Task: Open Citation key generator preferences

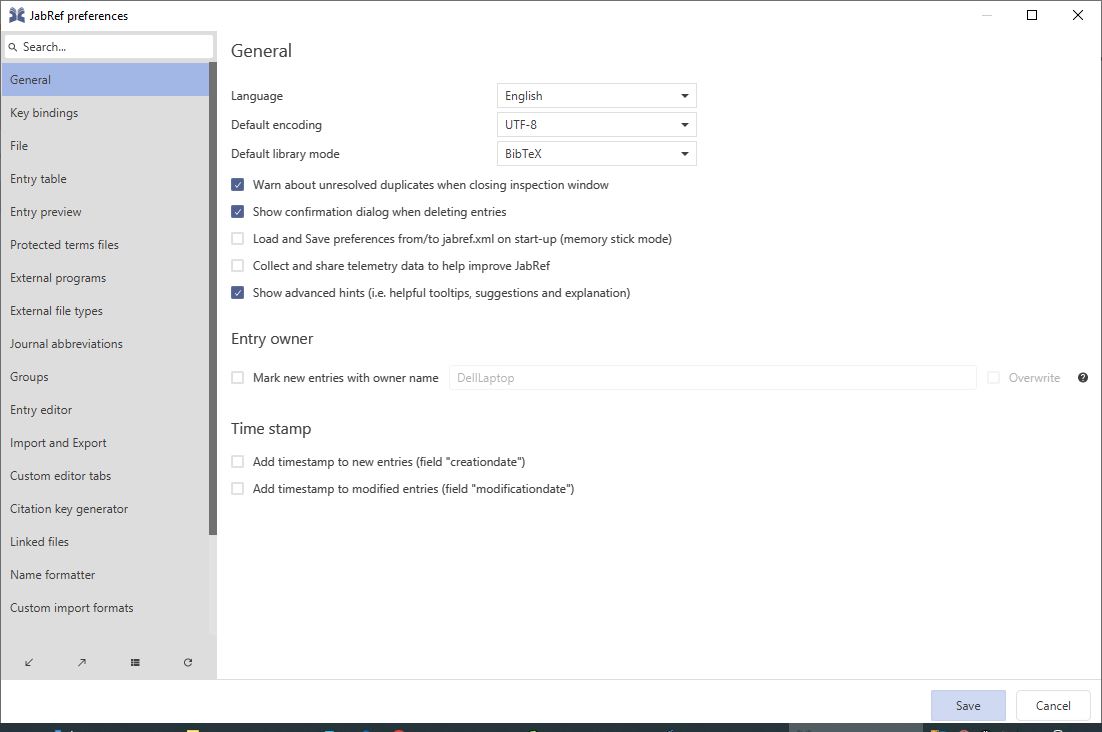Action: point(105,509)
